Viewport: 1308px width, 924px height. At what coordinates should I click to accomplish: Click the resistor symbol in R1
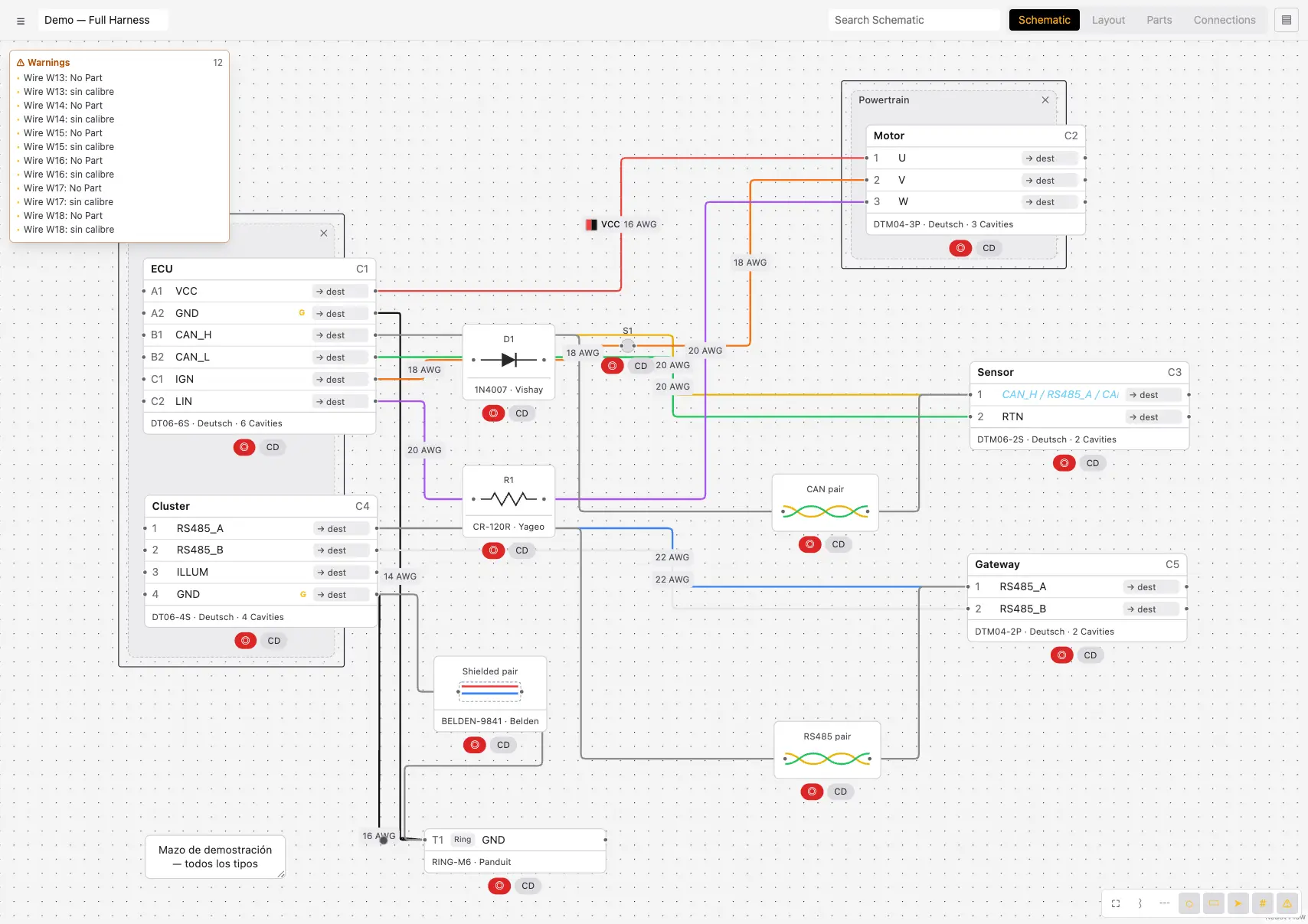[x=508, y=499]
